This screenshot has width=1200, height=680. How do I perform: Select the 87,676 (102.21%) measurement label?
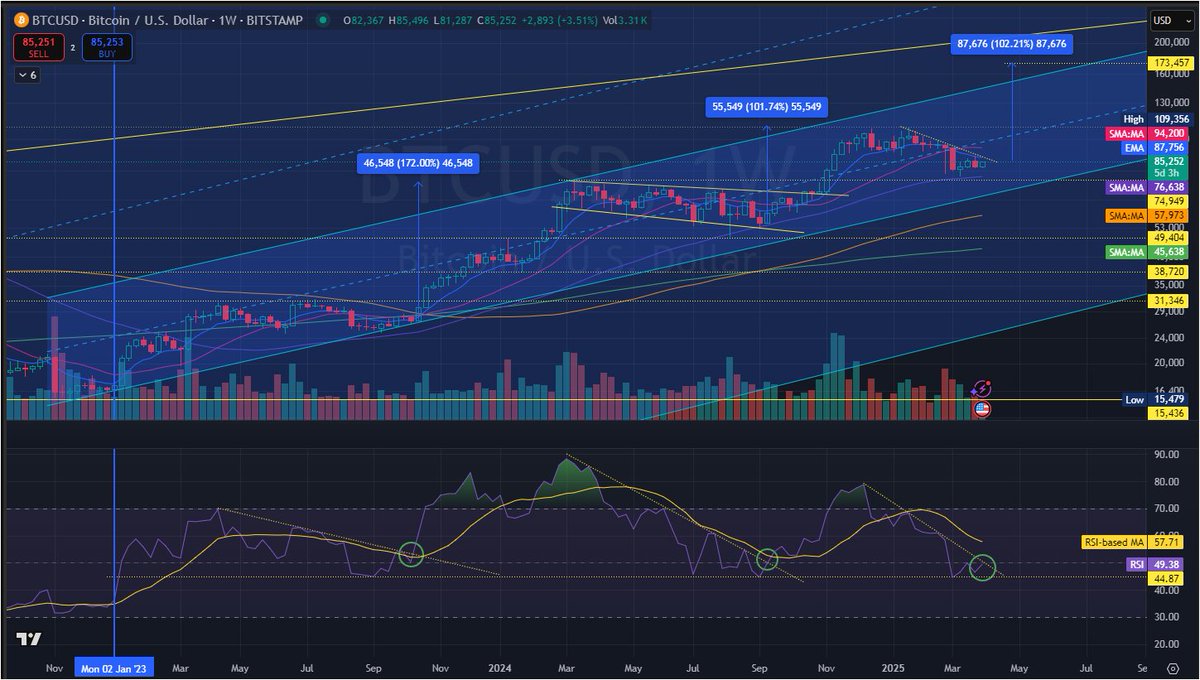(1011, 44)
